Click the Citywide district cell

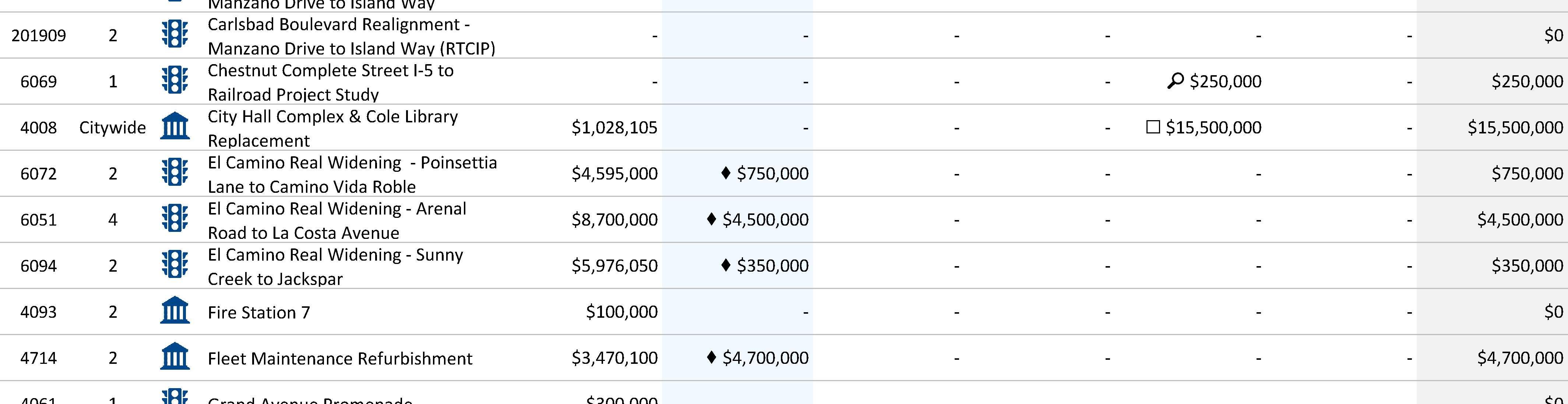(113, 127)
